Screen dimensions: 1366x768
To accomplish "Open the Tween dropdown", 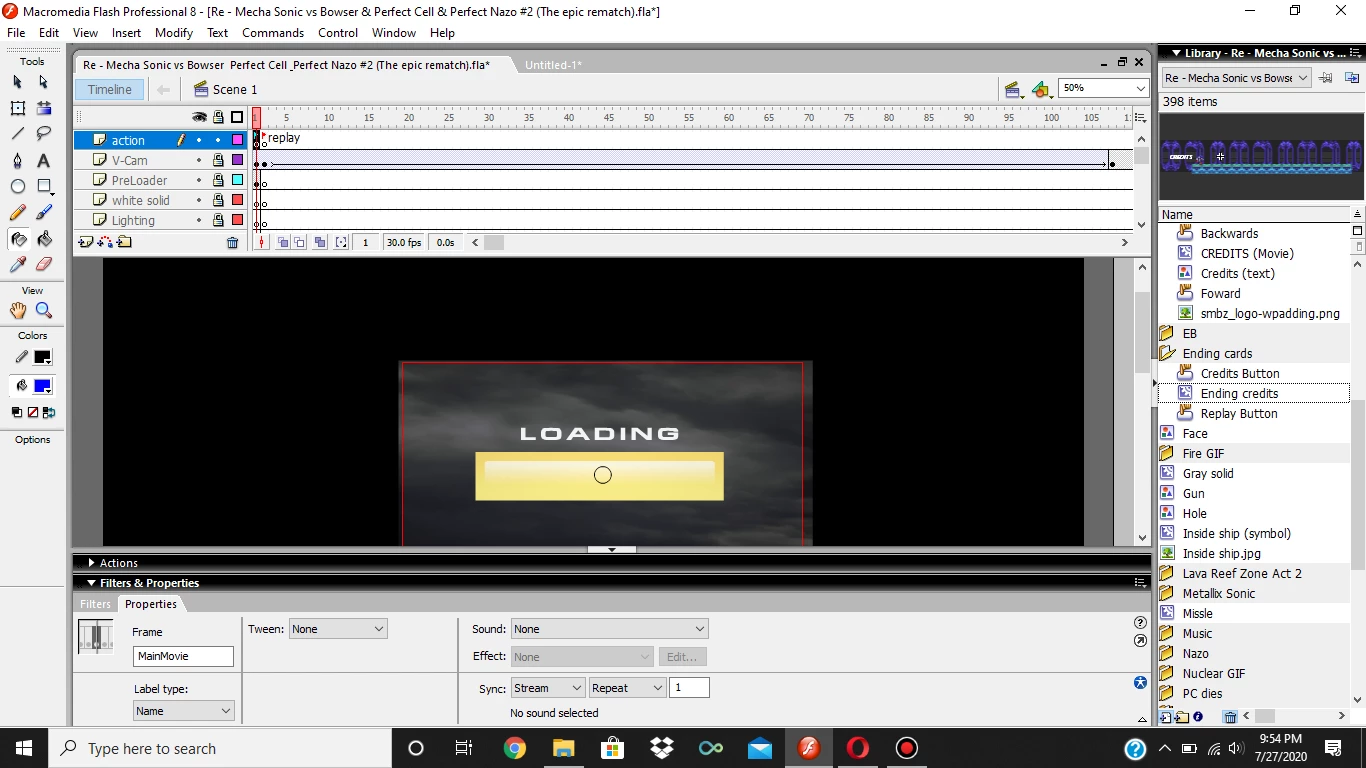I will tap(338, 629).
